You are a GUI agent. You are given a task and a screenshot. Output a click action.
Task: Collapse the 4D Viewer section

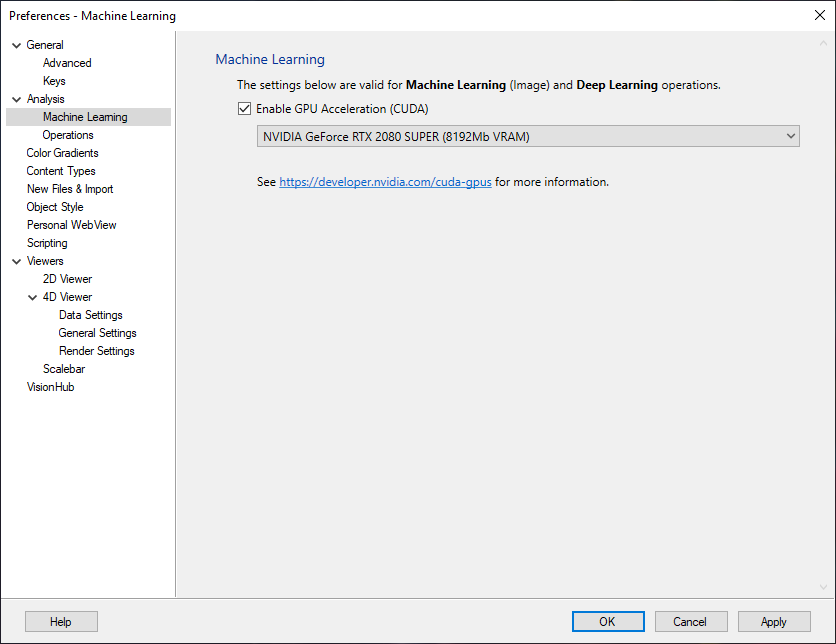[32, 296]
